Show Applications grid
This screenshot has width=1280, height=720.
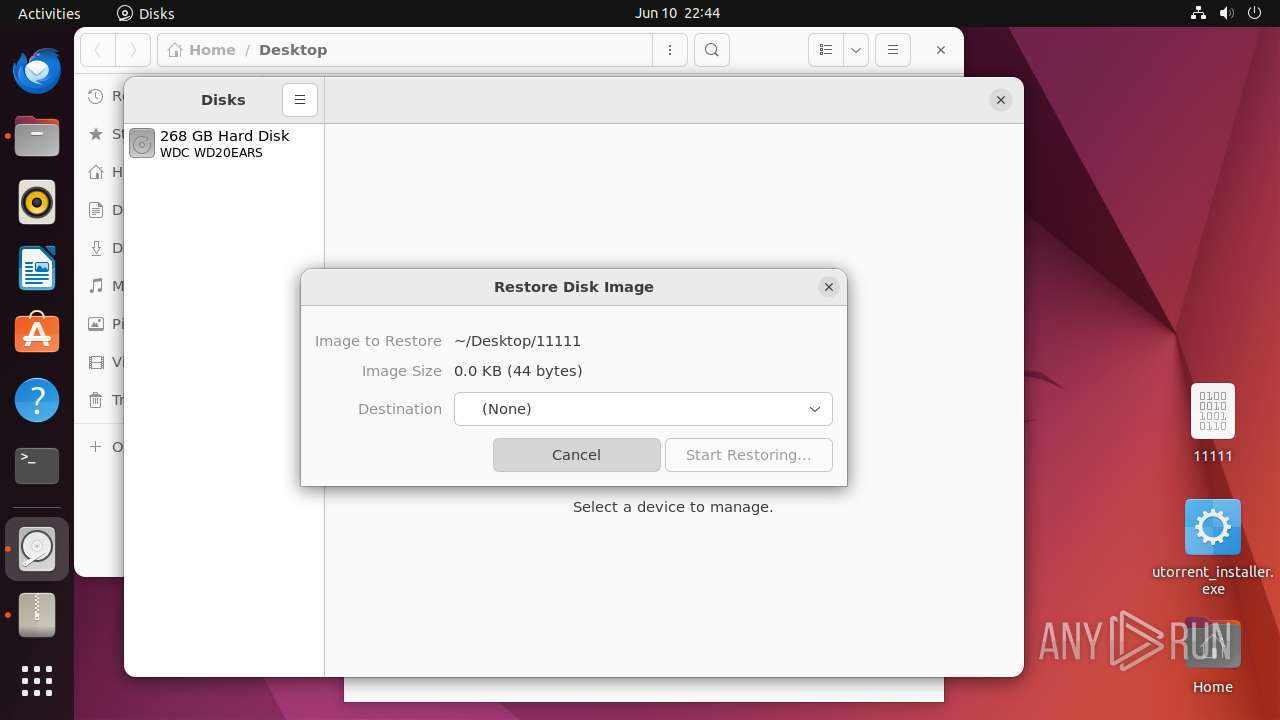click(37, 681)
